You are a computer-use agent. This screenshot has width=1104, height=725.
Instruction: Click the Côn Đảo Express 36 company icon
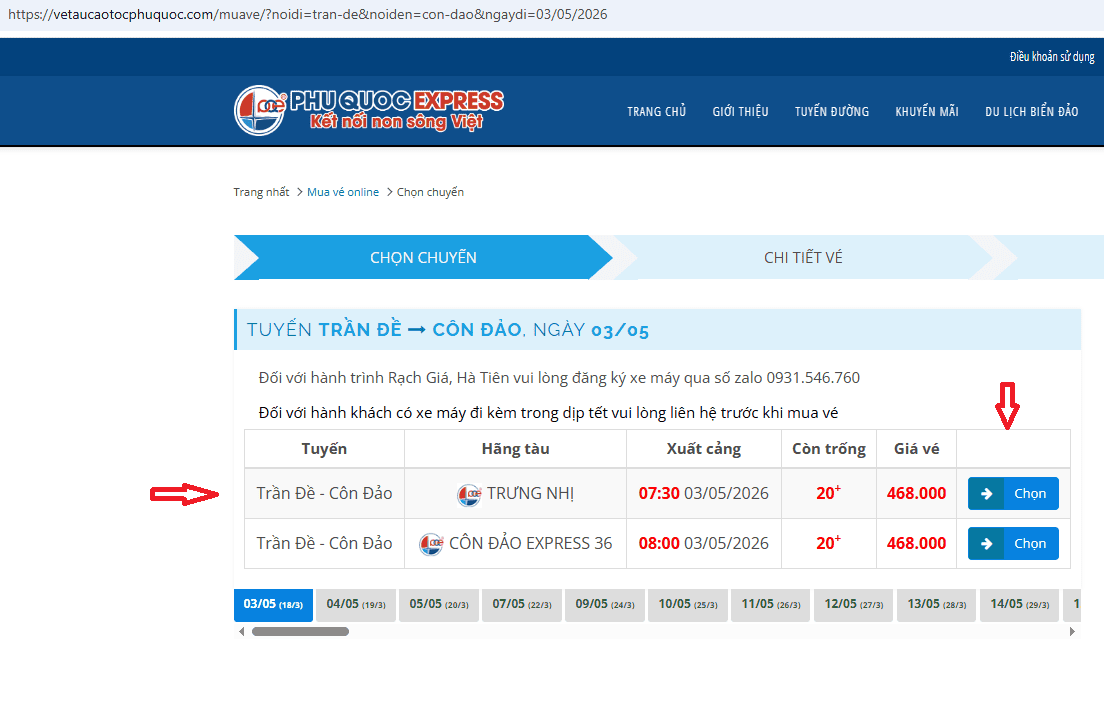click(431, 544)
